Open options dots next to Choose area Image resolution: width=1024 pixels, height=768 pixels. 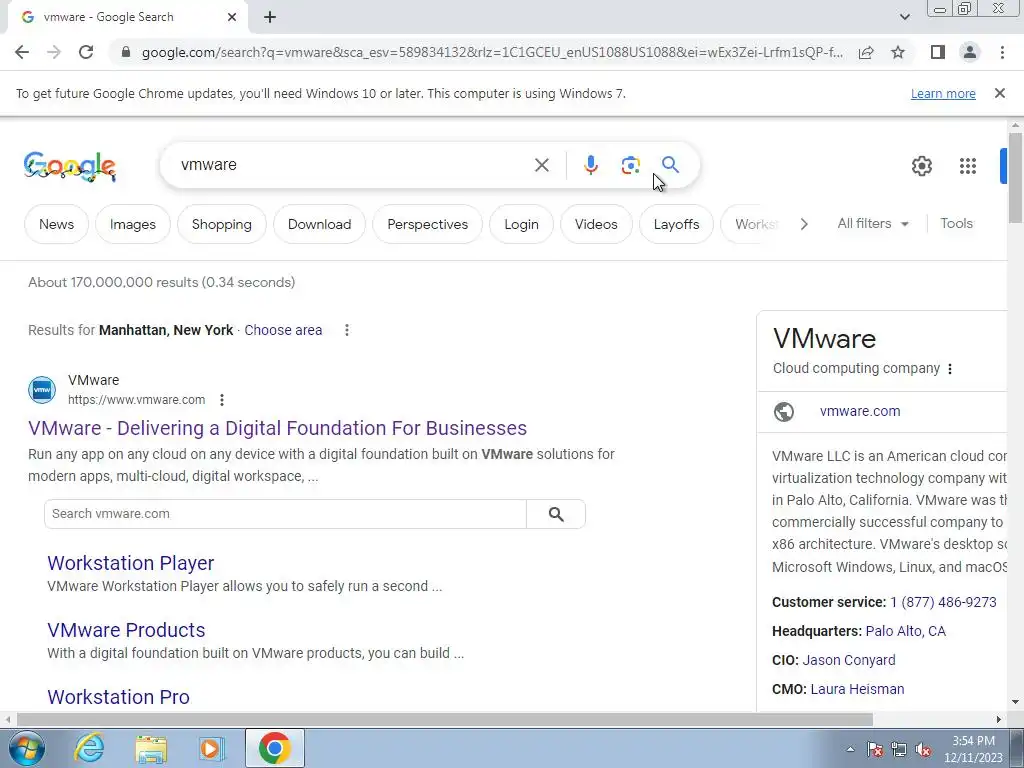point(347,330)
